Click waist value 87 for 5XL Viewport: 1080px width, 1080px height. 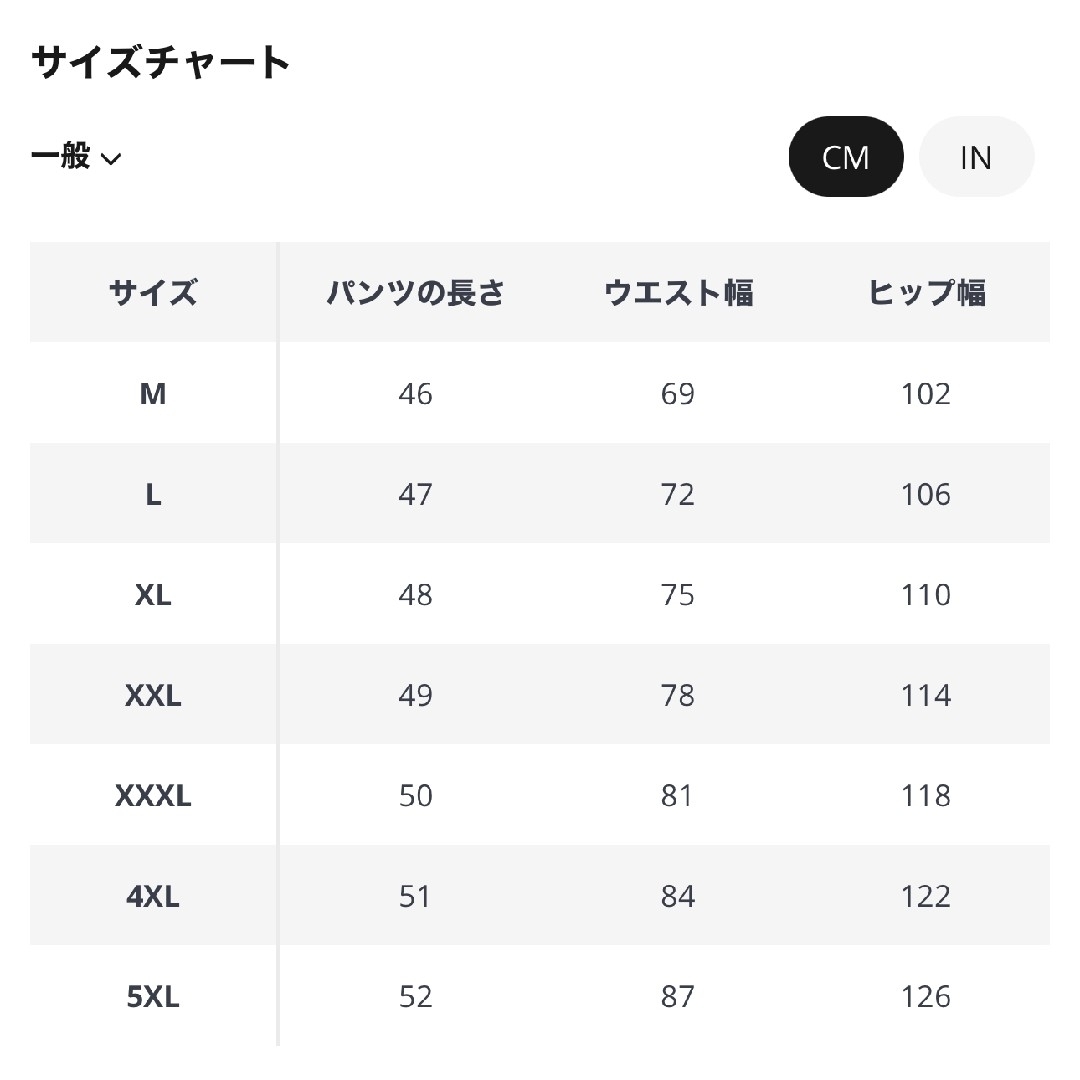678,997
